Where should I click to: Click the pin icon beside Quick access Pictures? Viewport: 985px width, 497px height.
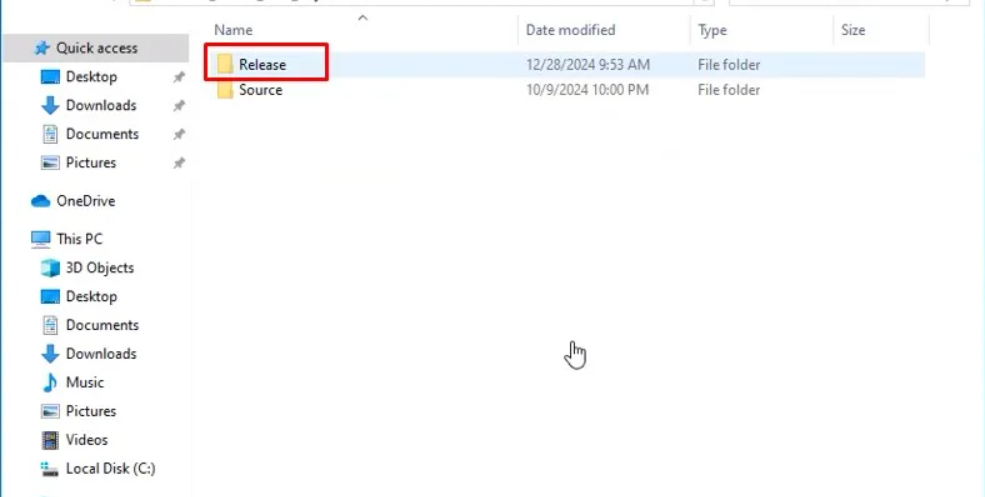point(179,163)
